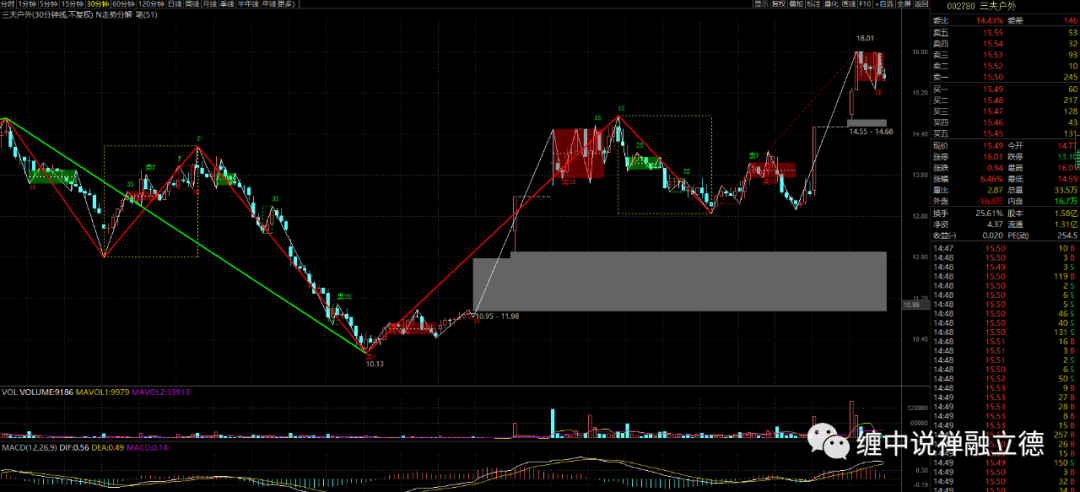Select the highlighted 30分钟 period tab
1080x492 pixels.
tap(98, 4)
